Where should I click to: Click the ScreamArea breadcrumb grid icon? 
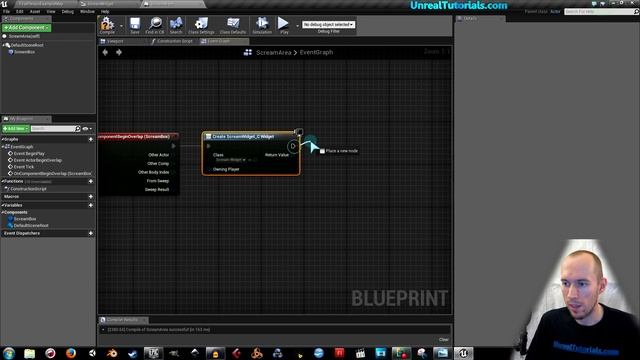[247, 52]
